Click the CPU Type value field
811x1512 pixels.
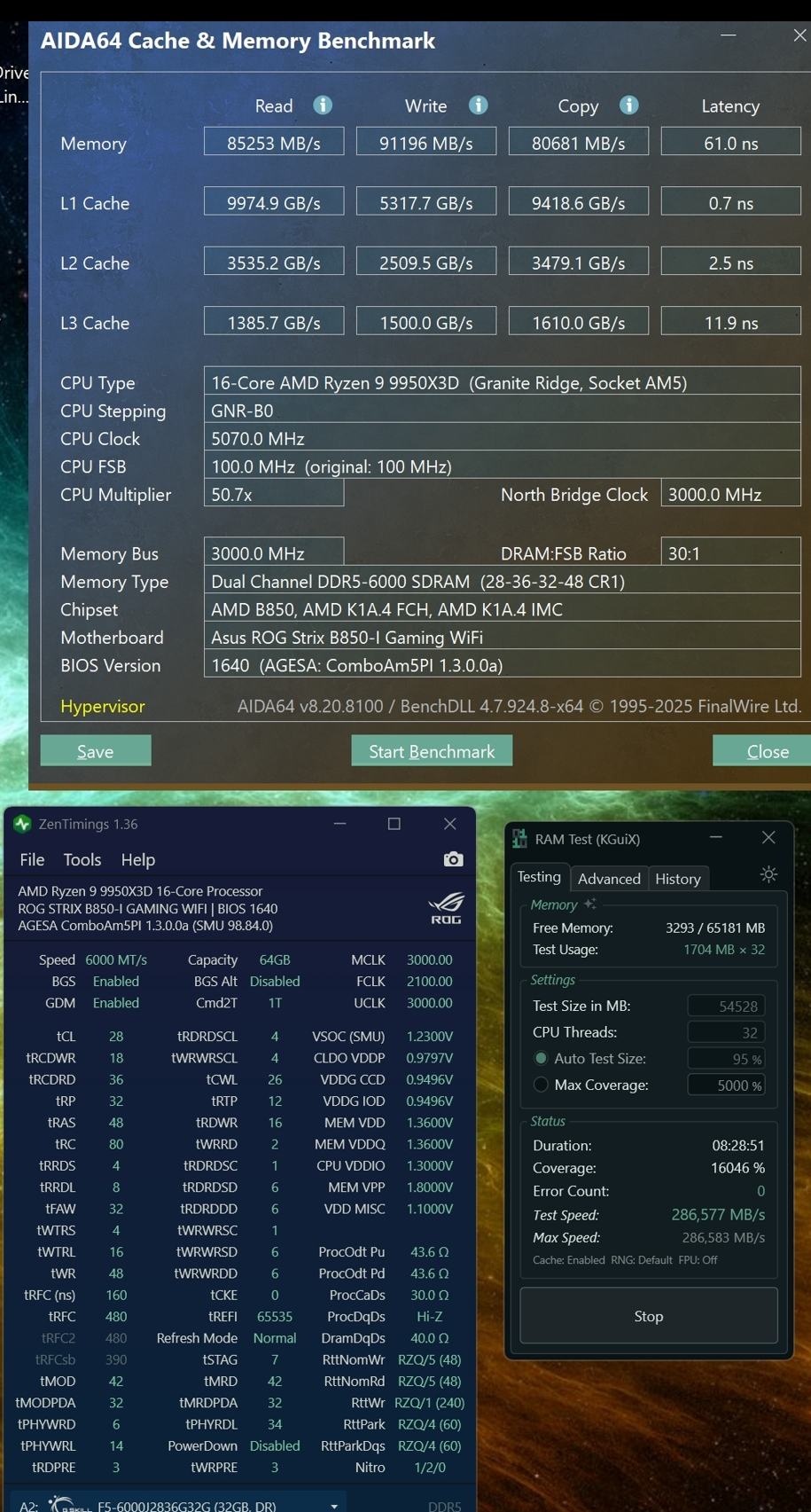point(503,382)
